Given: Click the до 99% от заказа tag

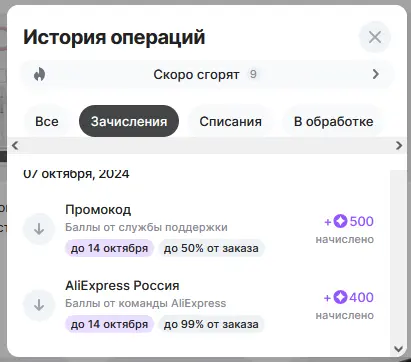Looking at the screenshot, I should (x=211, y=324).
